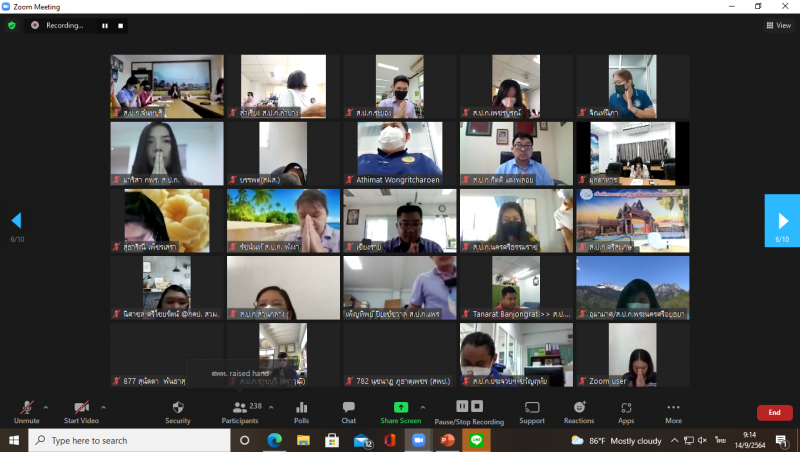The image size is (800, 452).
Task: Open File Explorer from taskbar
Action: coord(303,440)
